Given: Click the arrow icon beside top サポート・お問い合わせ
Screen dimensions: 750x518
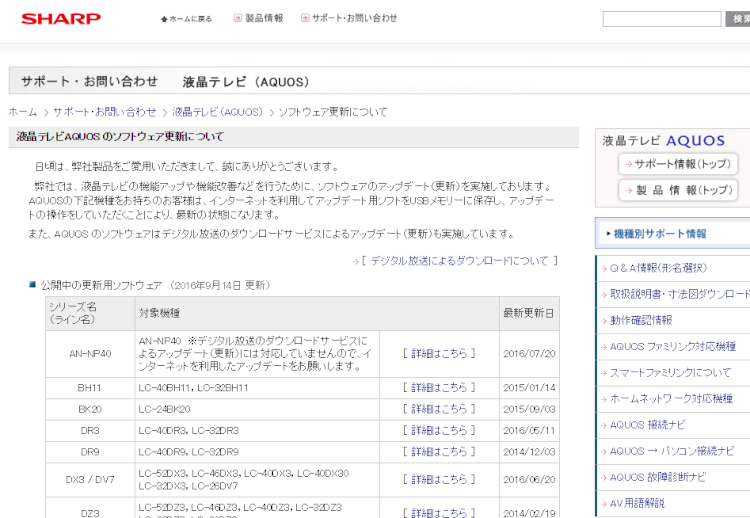Looking at the screenshot, I should pyautogui.click(x=305, y=18).
